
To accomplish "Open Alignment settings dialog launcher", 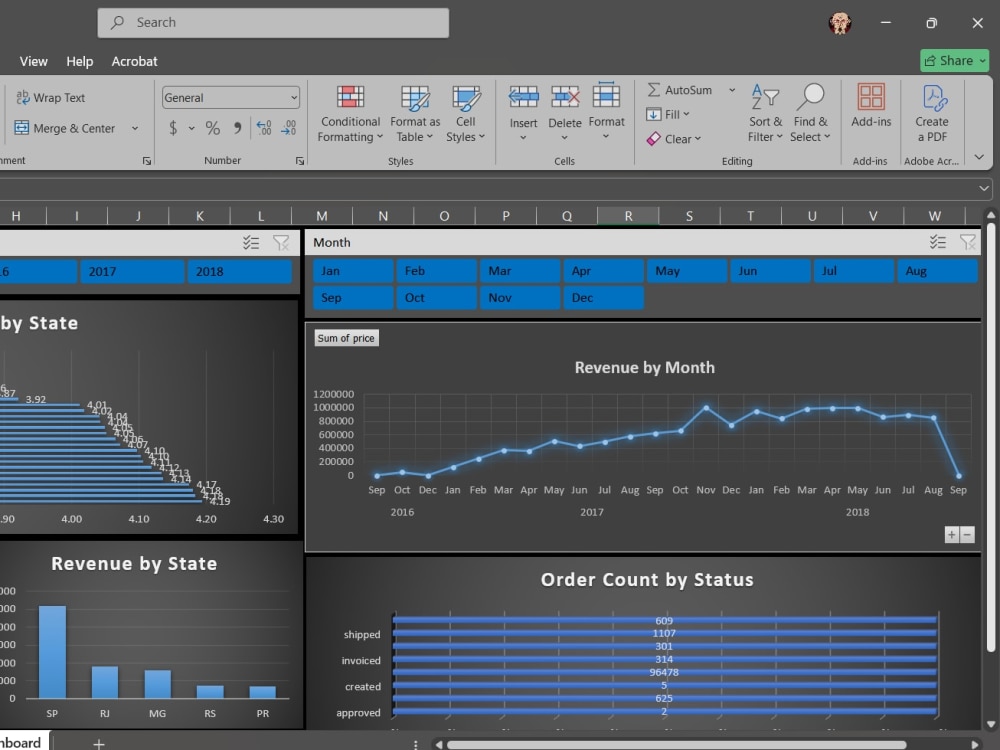I will pyautogui.click(x=147, y=161).
